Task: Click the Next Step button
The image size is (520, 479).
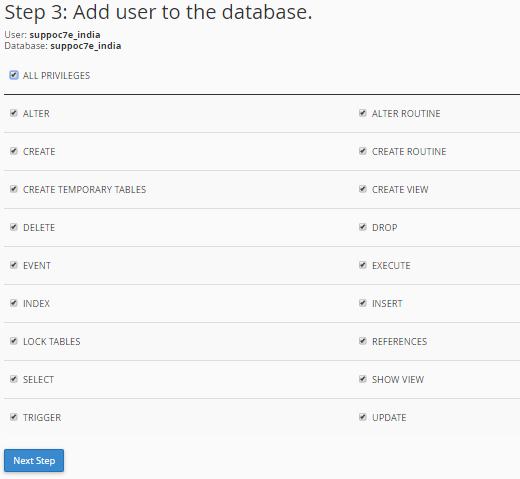Action: [34, 460]
